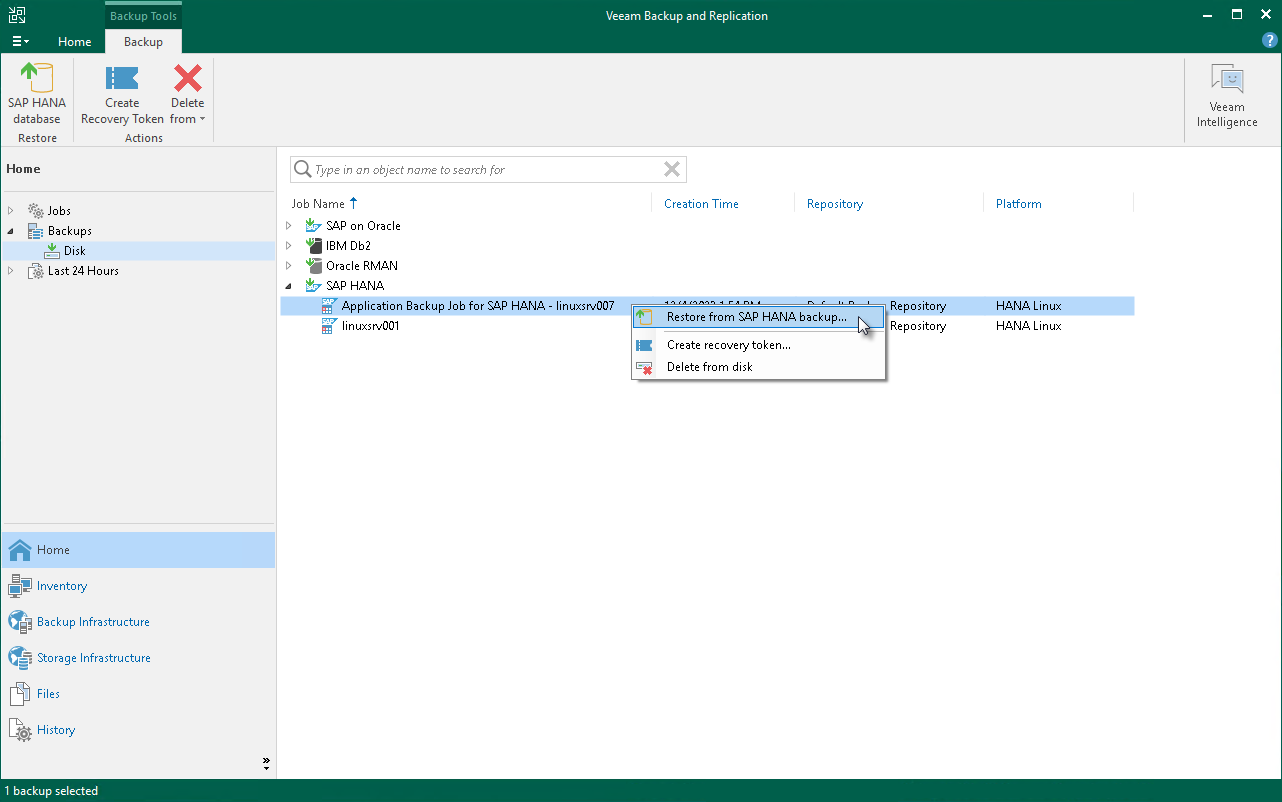Open the Backup Infrastructure view
Image resolution: width=1282 pixels, height=802 pixels.
tap(138, 622)
